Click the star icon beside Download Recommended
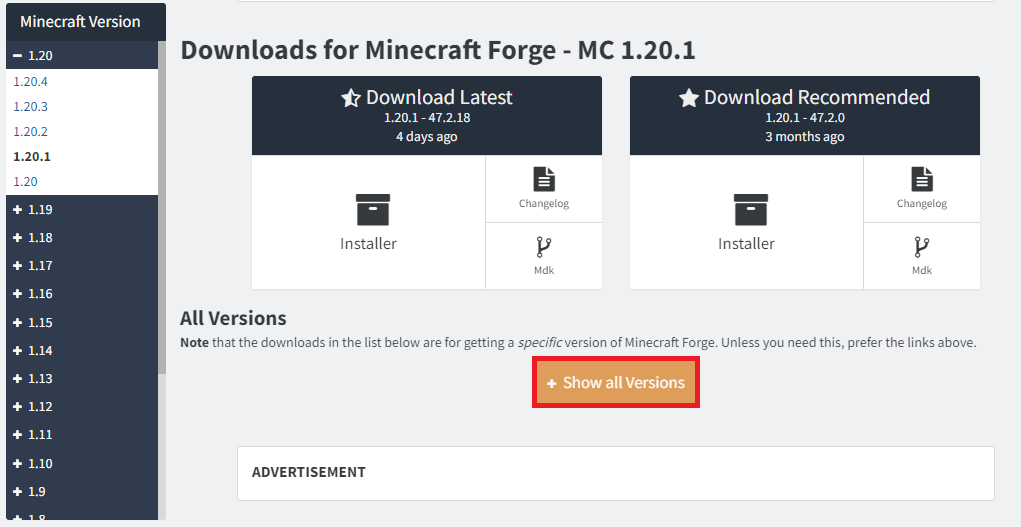This screenshot has width=1021, height=527. tap(688, 98)
